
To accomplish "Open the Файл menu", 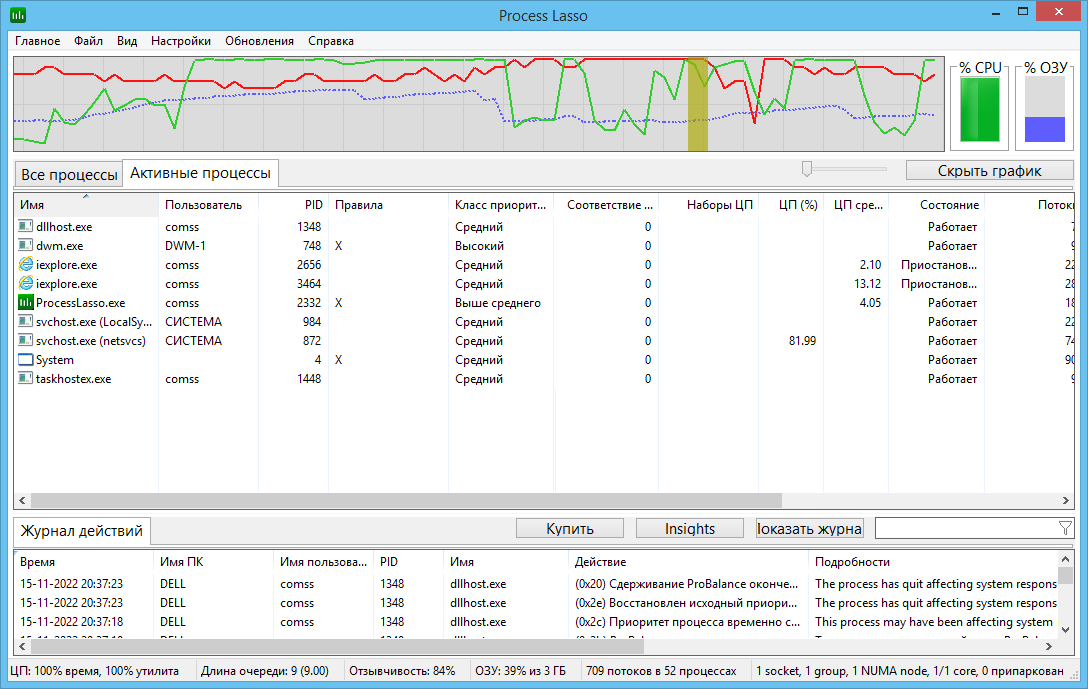I will click(88, 41).
